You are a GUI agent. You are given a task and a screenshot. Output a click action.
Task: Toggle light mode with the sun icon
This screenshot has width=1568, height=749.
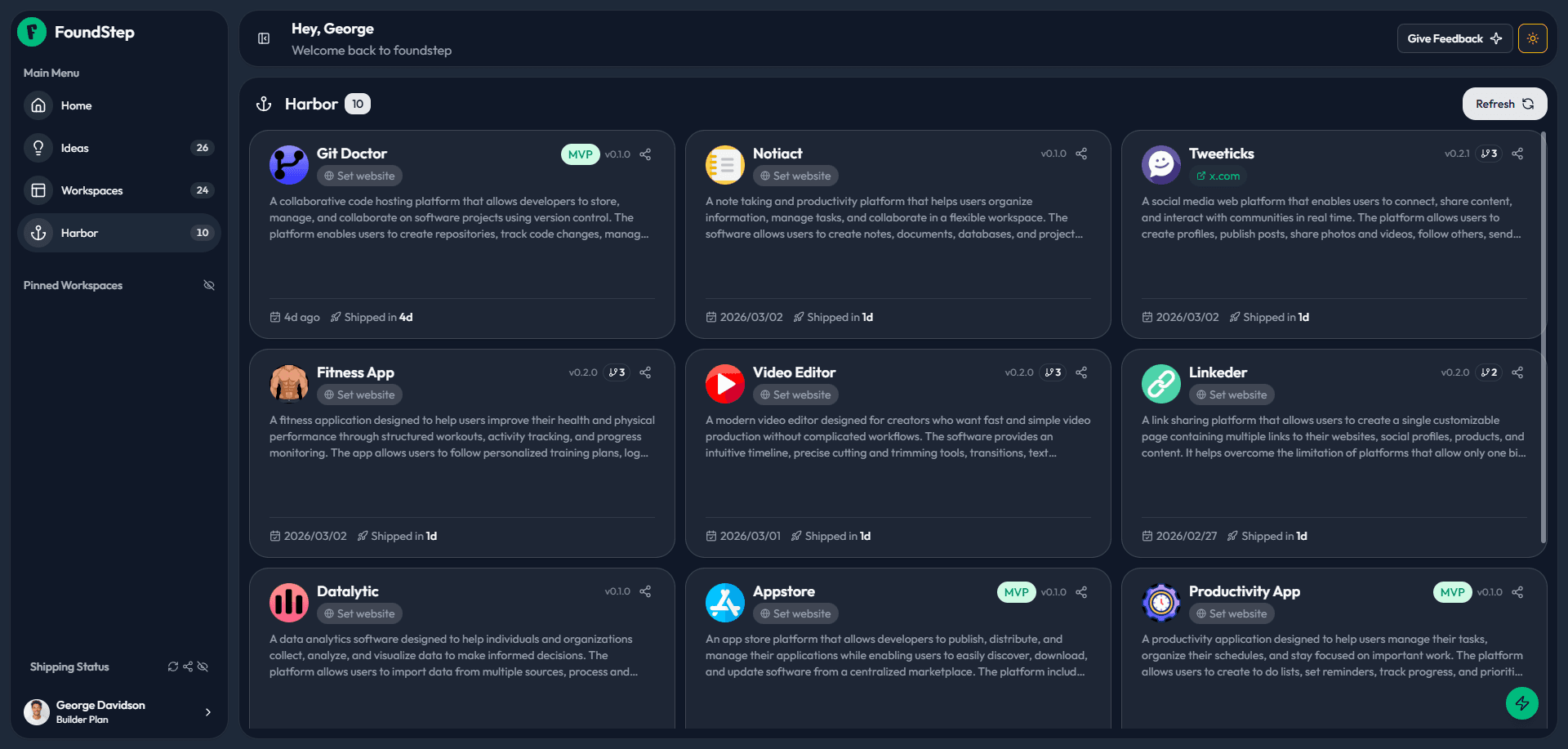[1533, 38]
